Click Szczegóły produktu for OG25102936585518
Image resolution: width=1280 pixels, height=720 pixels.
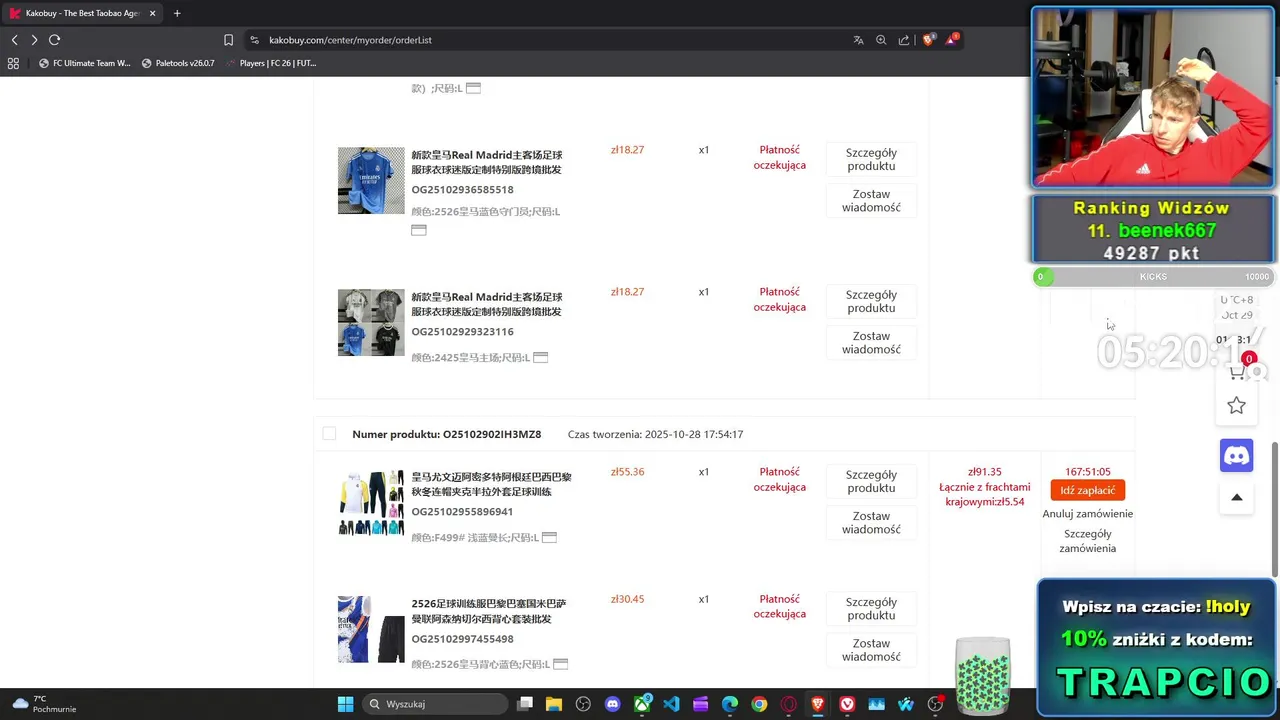871,159
